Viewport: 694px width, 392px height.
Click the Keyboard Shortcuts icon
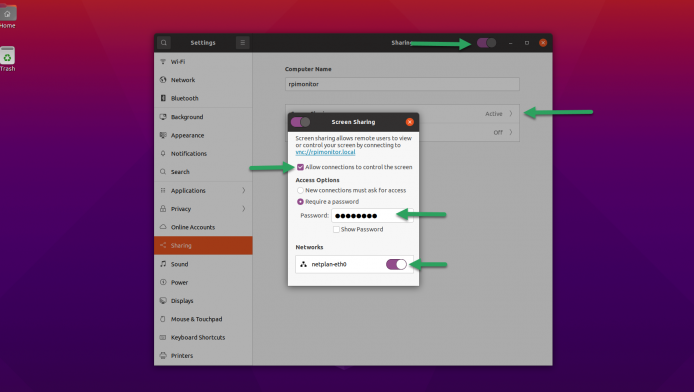[x=163, y=337]
